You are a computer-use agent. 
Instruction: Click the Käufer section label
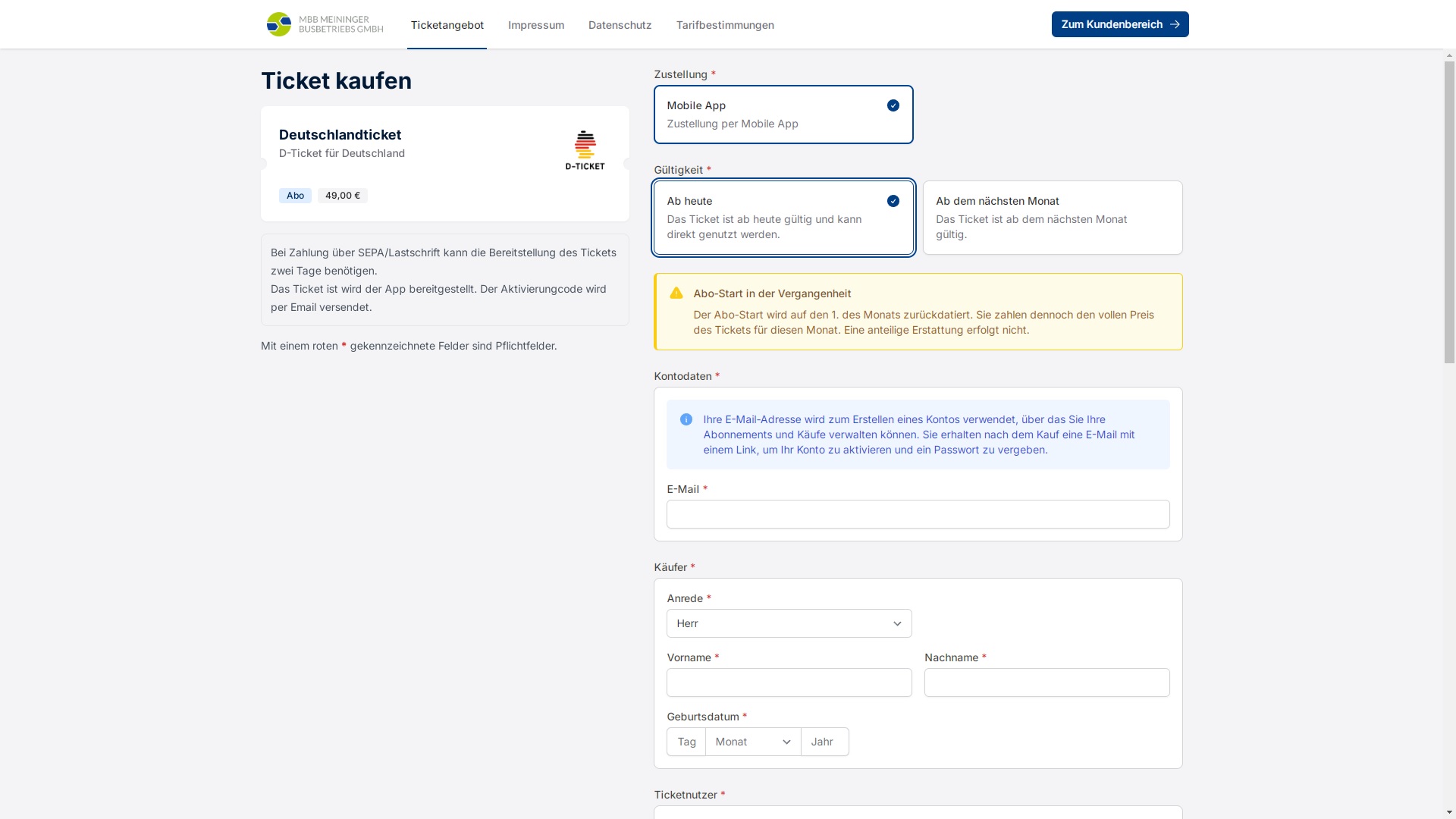pyautogui.click(x=670, y=567)
